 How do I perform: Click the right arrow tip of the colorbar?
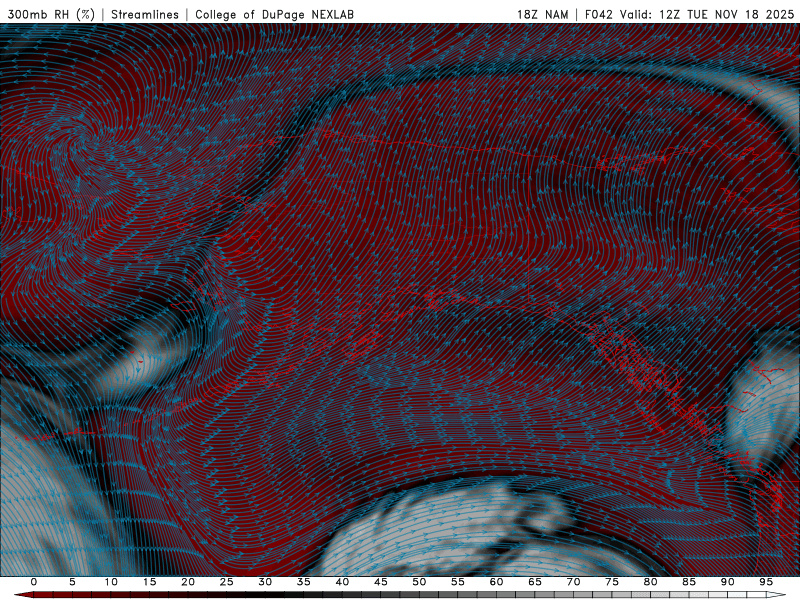[x=776, y=595]
